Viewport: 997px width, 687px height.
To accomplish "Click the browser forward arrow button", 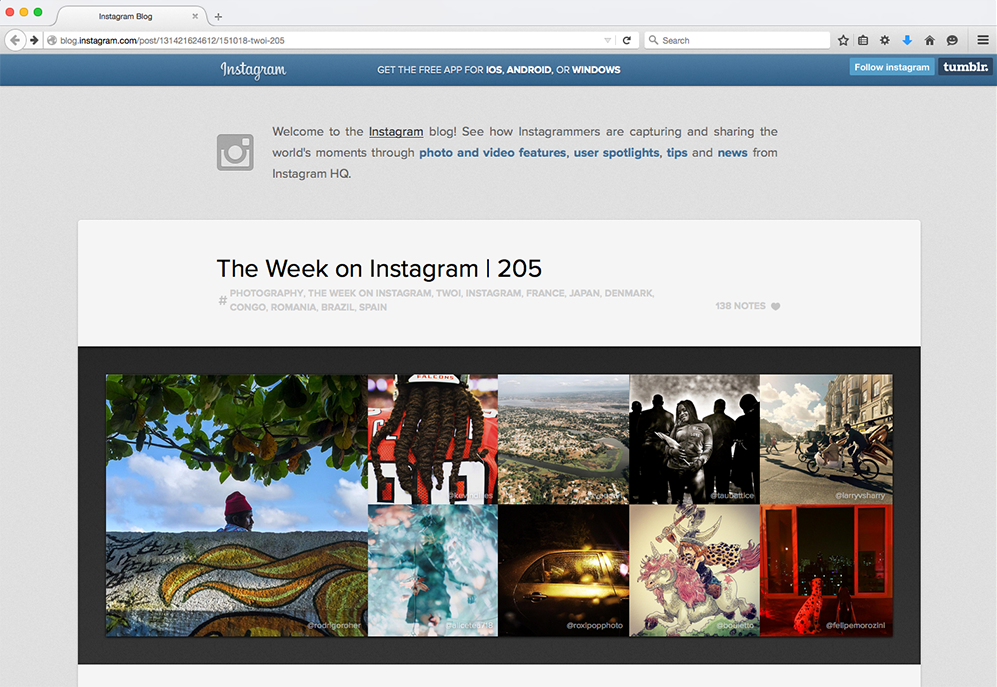I will pyautogui.click(x=34, y=40).
